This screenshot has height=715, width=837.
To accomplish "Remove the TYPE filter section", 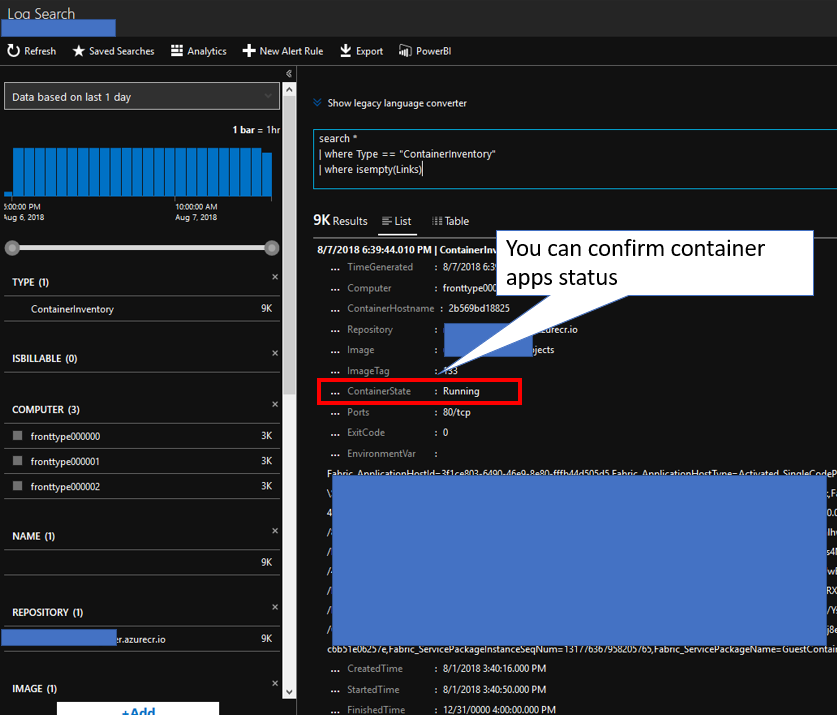I will 275,277.
